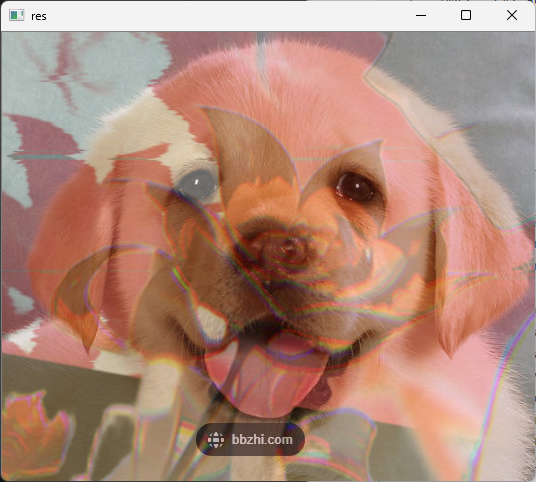Minimize the res window
Screen dimensions: 536x482
421,15
